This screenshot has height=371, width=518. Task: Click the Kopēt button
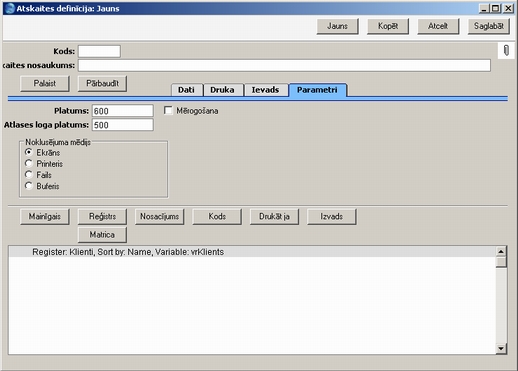388,26
